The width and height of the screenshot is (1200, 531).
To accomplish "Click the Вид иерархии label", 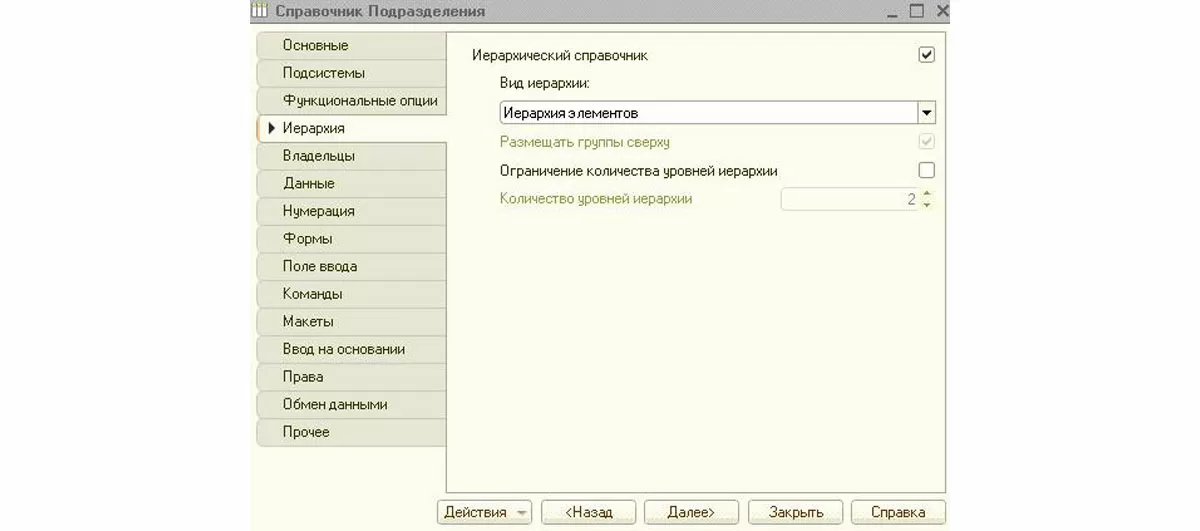I will (545, 84).
